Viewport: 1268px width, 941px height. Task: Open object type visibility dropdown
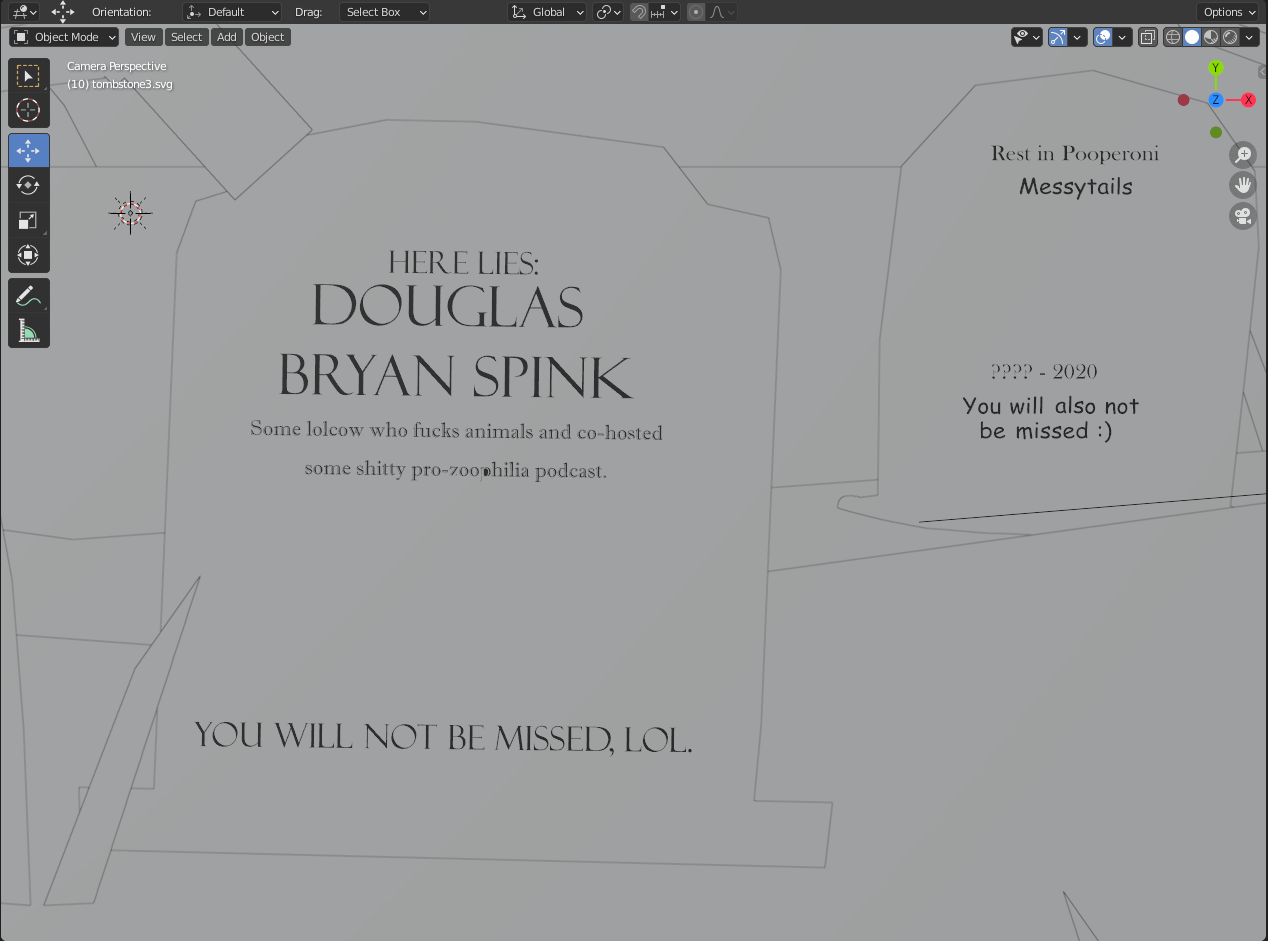[1027, 37]
